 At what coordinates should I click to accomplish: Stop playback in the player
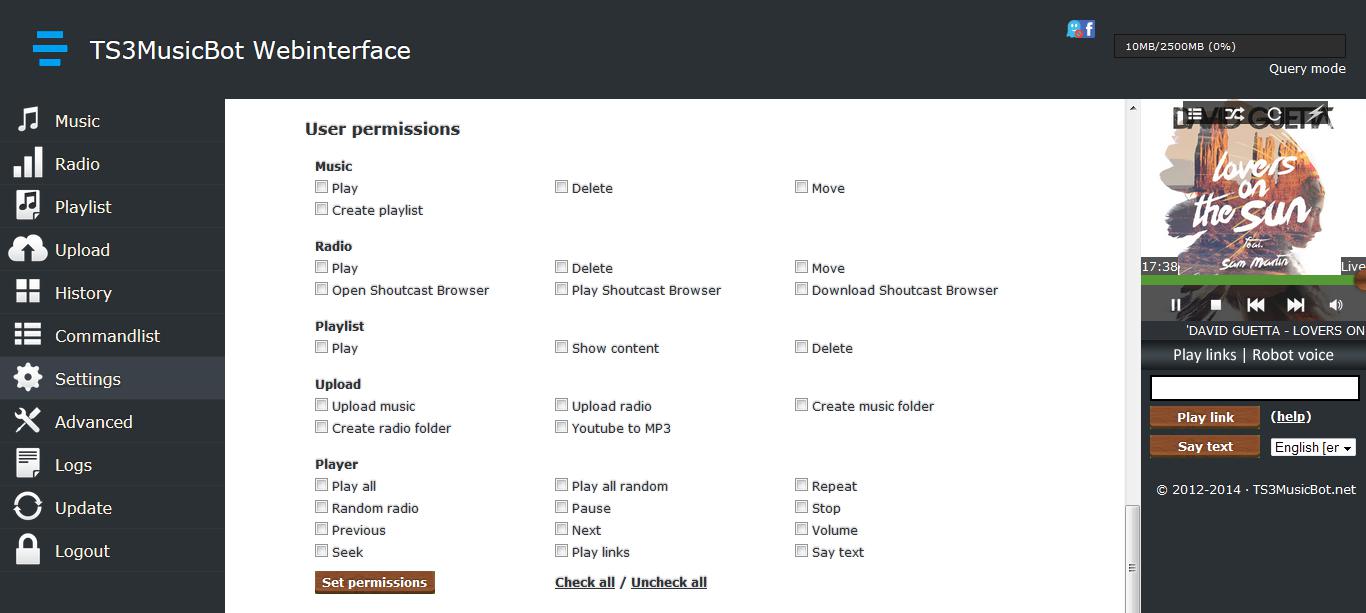click(1216, 305)
